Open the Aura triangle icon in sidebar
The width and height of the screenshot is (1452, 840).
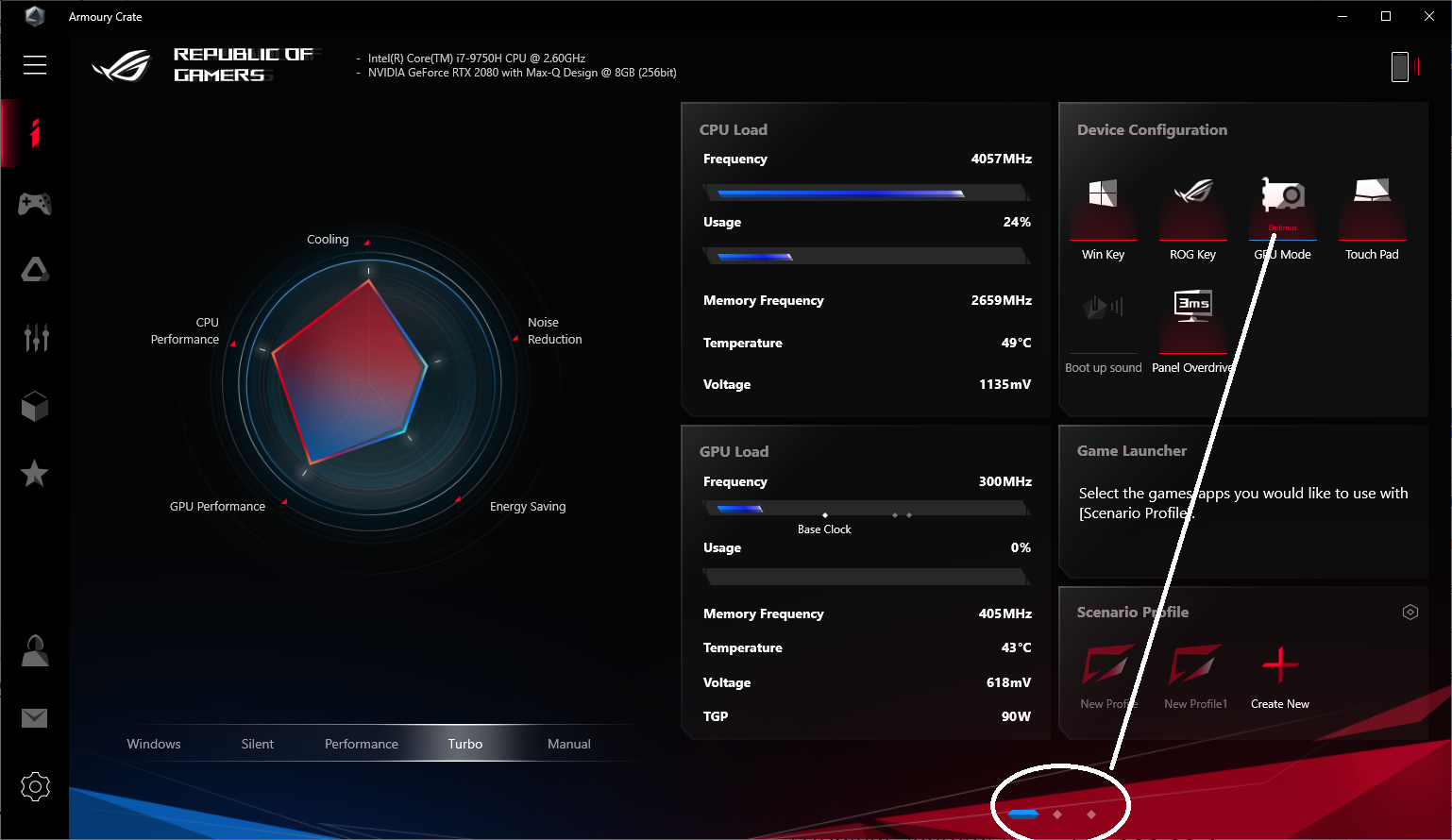click(35, 270)
